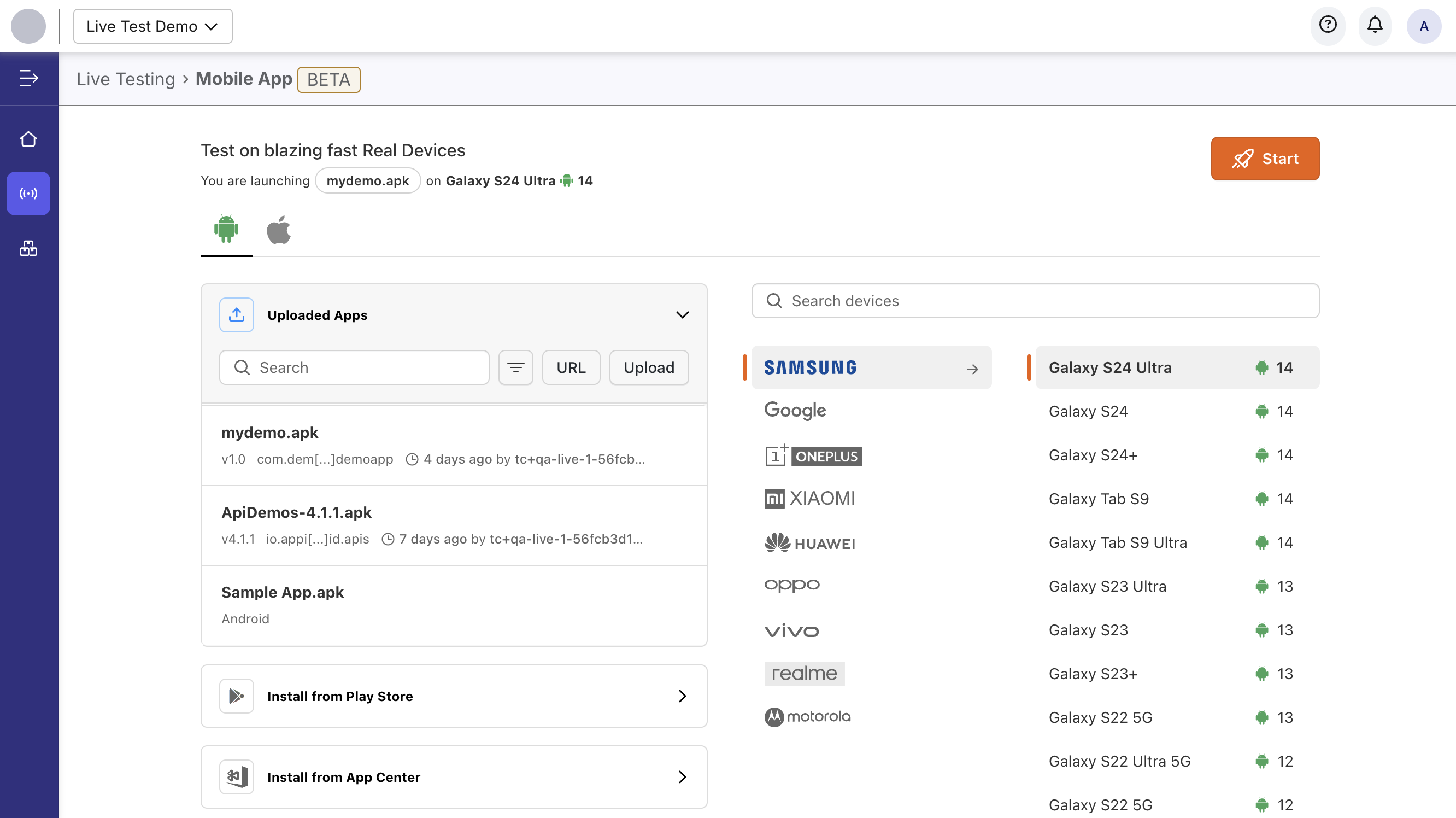Screen dimensions: 1456x818
Task: Open the app list filter icon
Action: pyautogui.click(x=515, y=367)
